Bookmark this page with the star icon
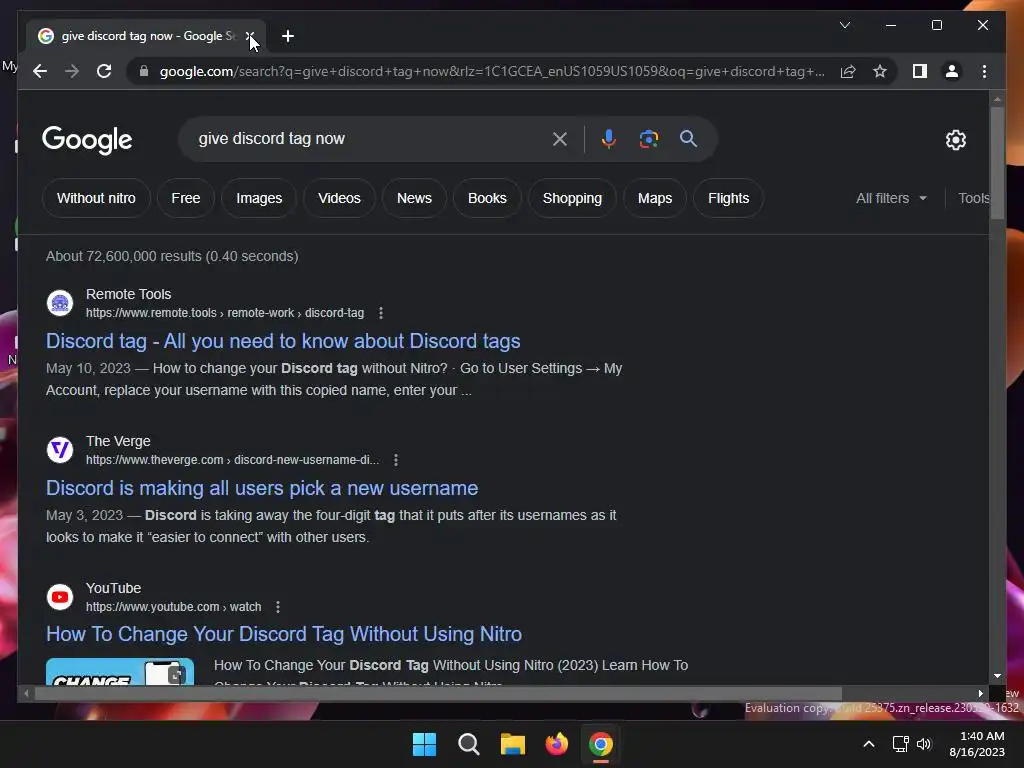The height and width of the screenshot is (768, 1024). [880, 71]
